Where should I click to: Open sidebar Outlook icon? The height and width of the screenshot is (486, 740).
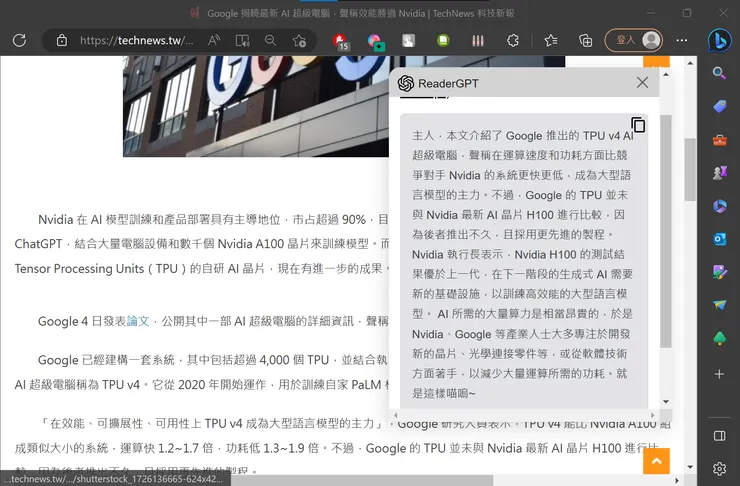pos(720,239)
